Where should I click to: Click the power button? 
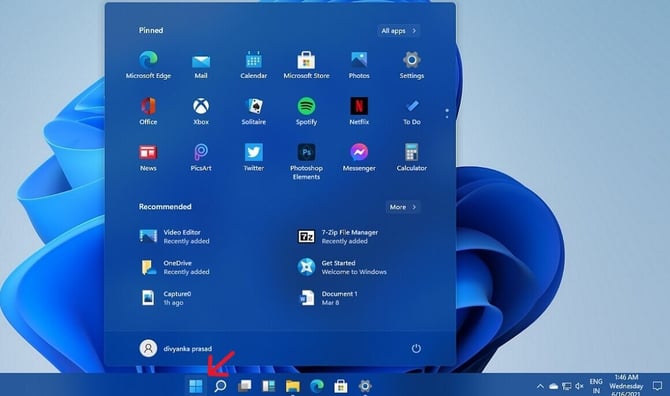click(x=416, y=349)
